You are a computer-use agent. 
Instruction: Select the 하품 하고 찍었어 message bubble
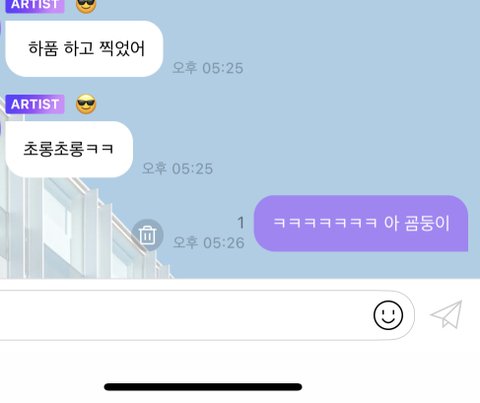tap(84, 49)
